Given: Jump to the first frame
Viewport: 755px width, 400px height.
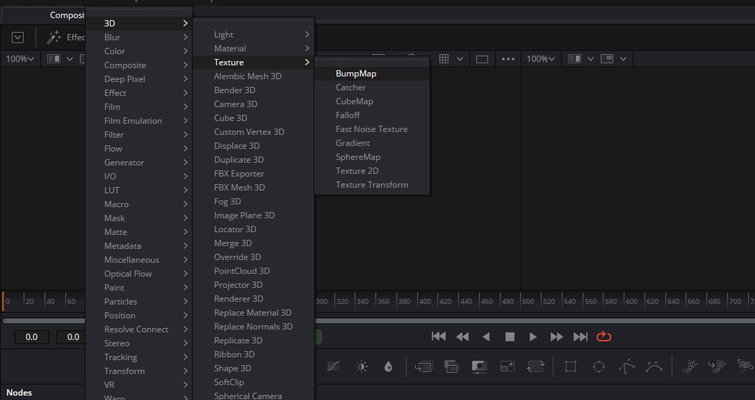Looking at the screenshot, I should point(438,337).
